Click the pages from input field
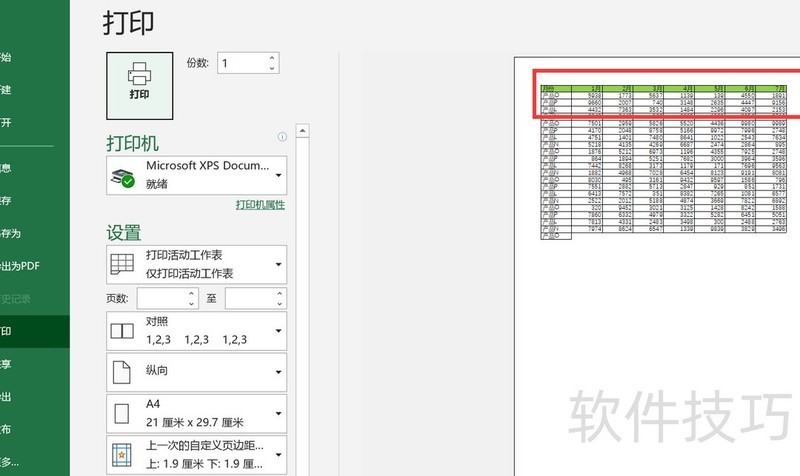 [x=161, y=298]
